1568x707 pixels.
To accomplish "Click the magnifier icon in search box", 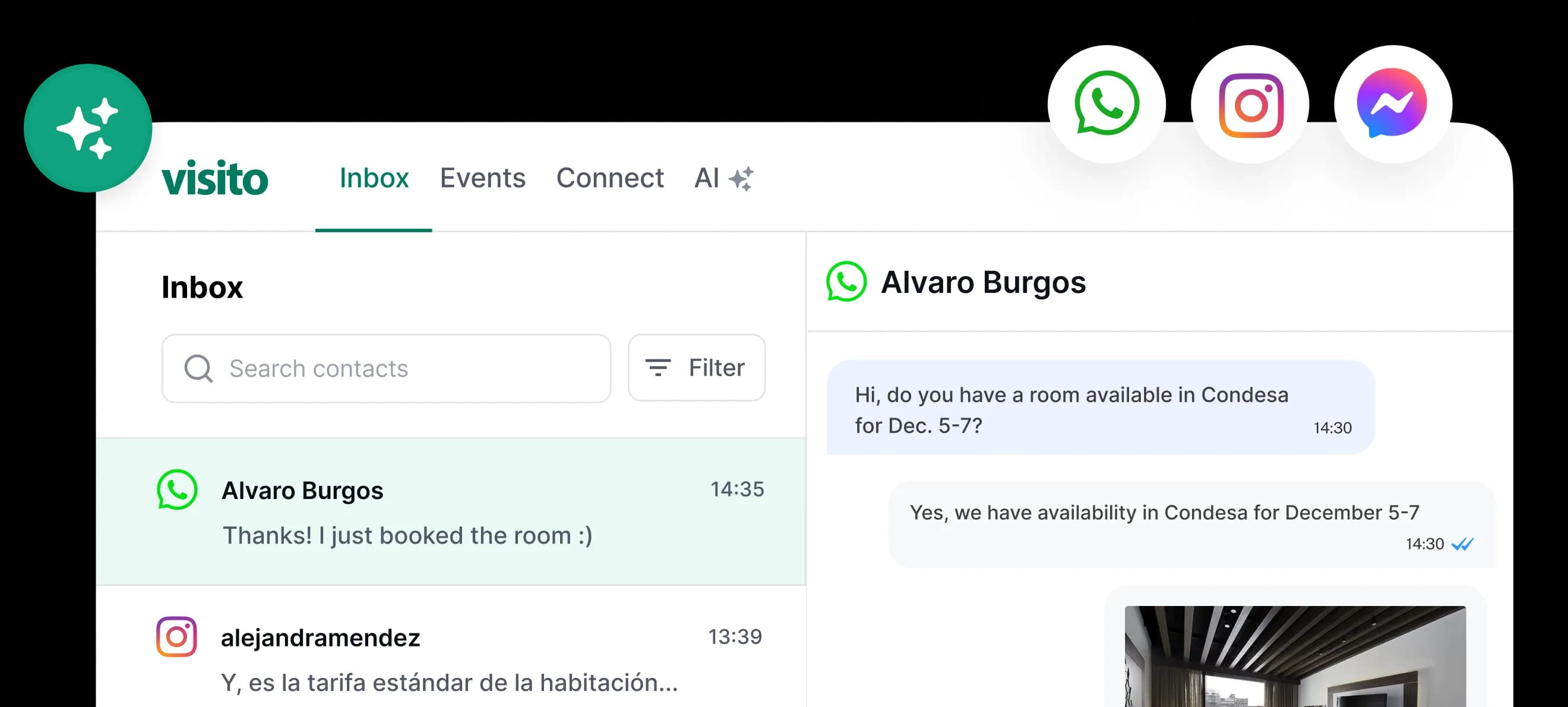I will click(198, 368).
